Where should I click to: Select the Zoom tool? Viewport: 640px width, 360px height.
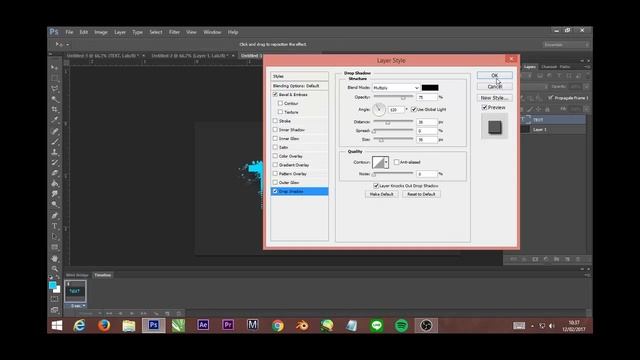54,269
